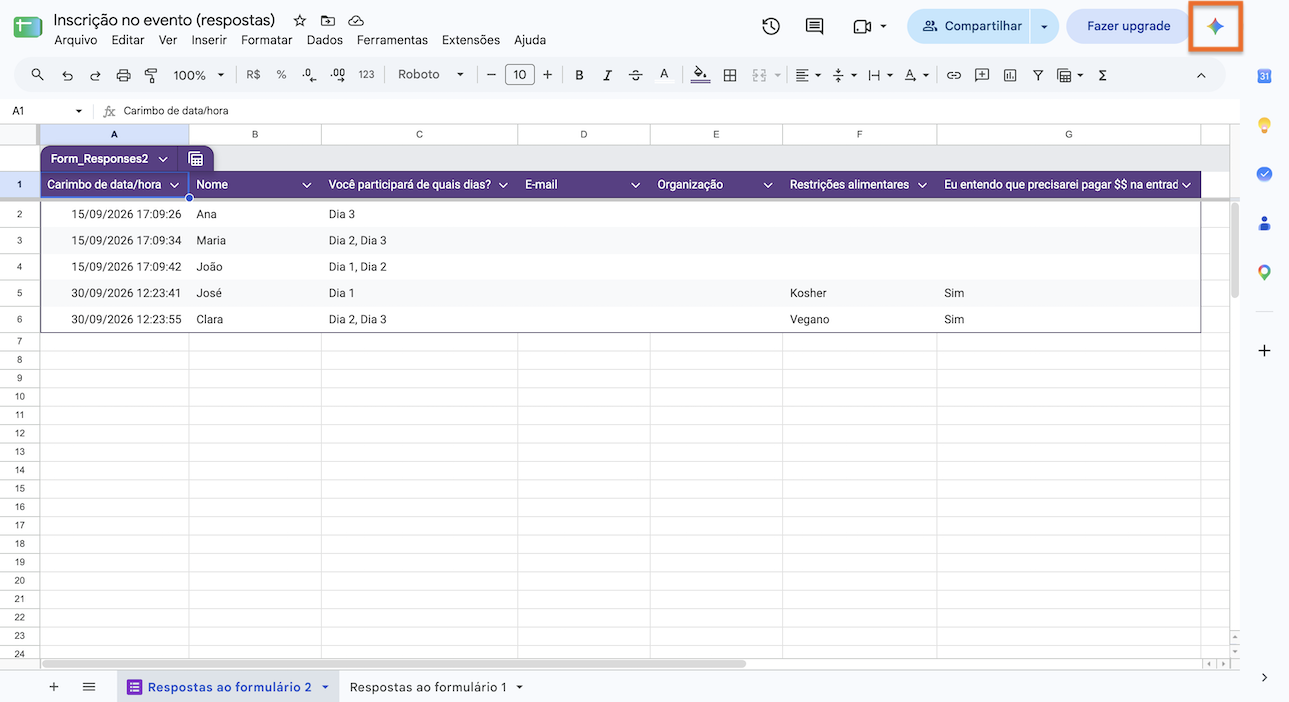Toggle strikethrough formatting

[x=635, y=75]
